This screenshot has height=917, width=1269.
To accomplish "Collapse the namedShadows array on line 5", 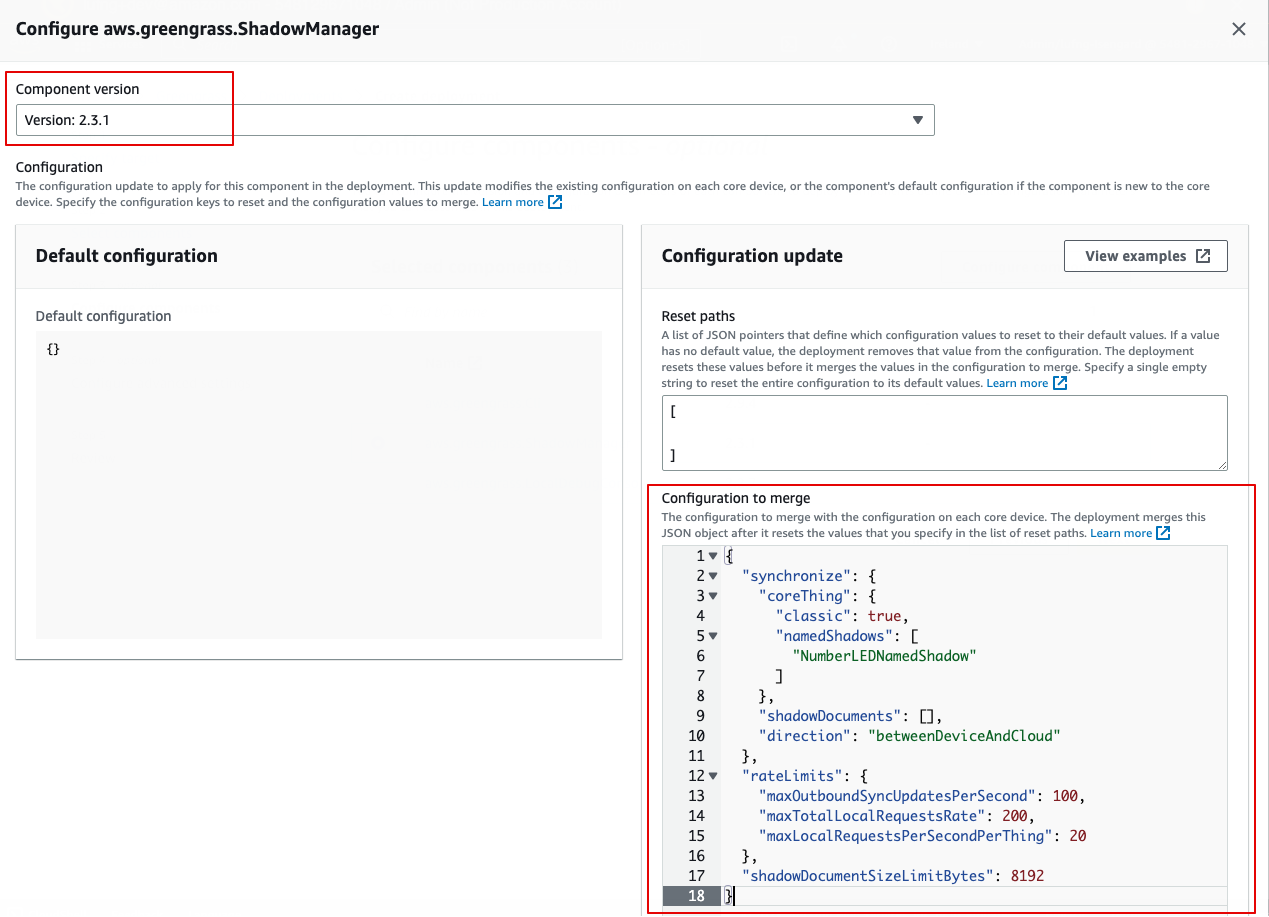I will (x=713, y=635).
